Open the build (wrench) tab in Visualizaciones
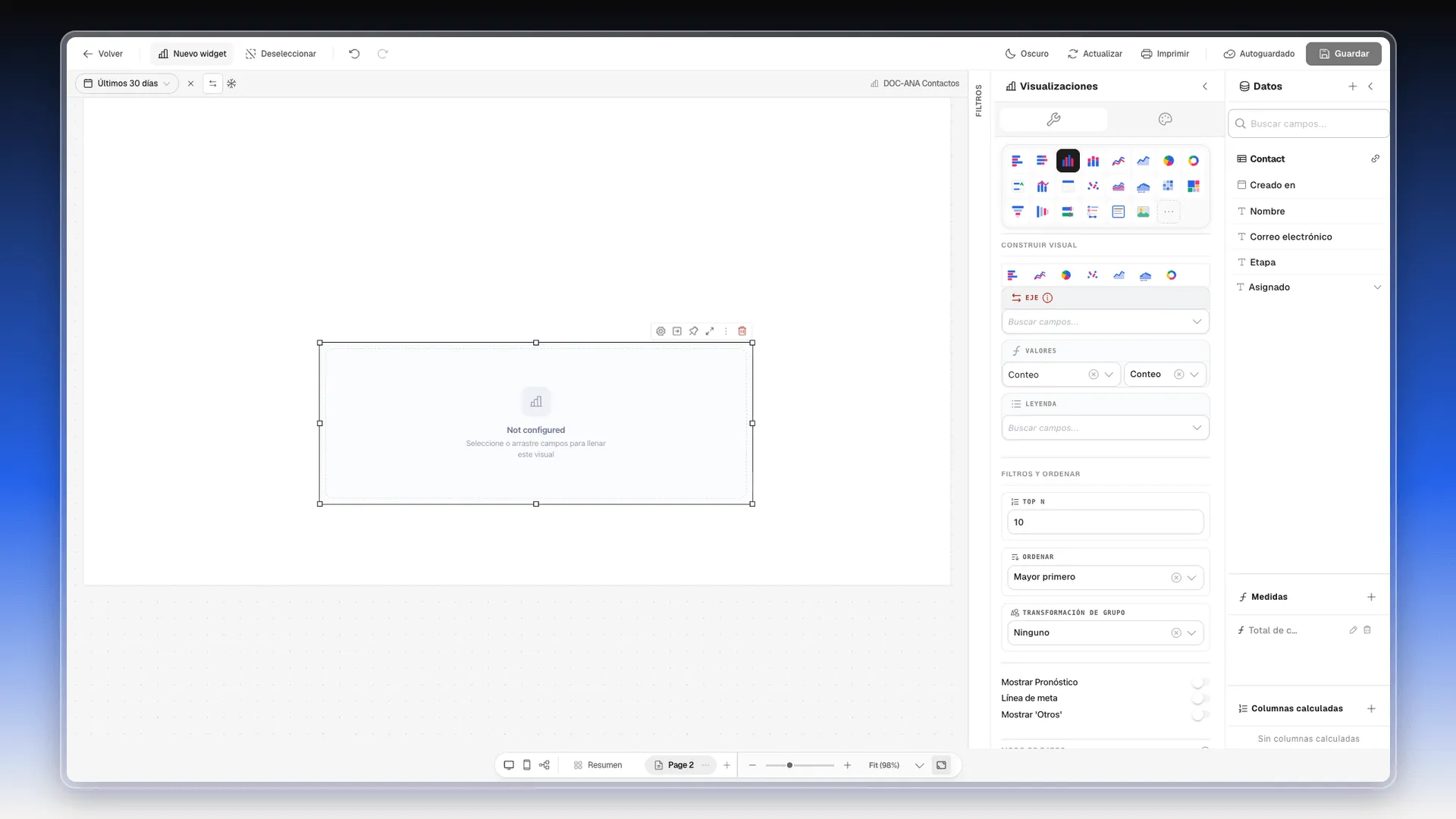The height and width of the screenshot is (819, 1456). [1053, 119]
